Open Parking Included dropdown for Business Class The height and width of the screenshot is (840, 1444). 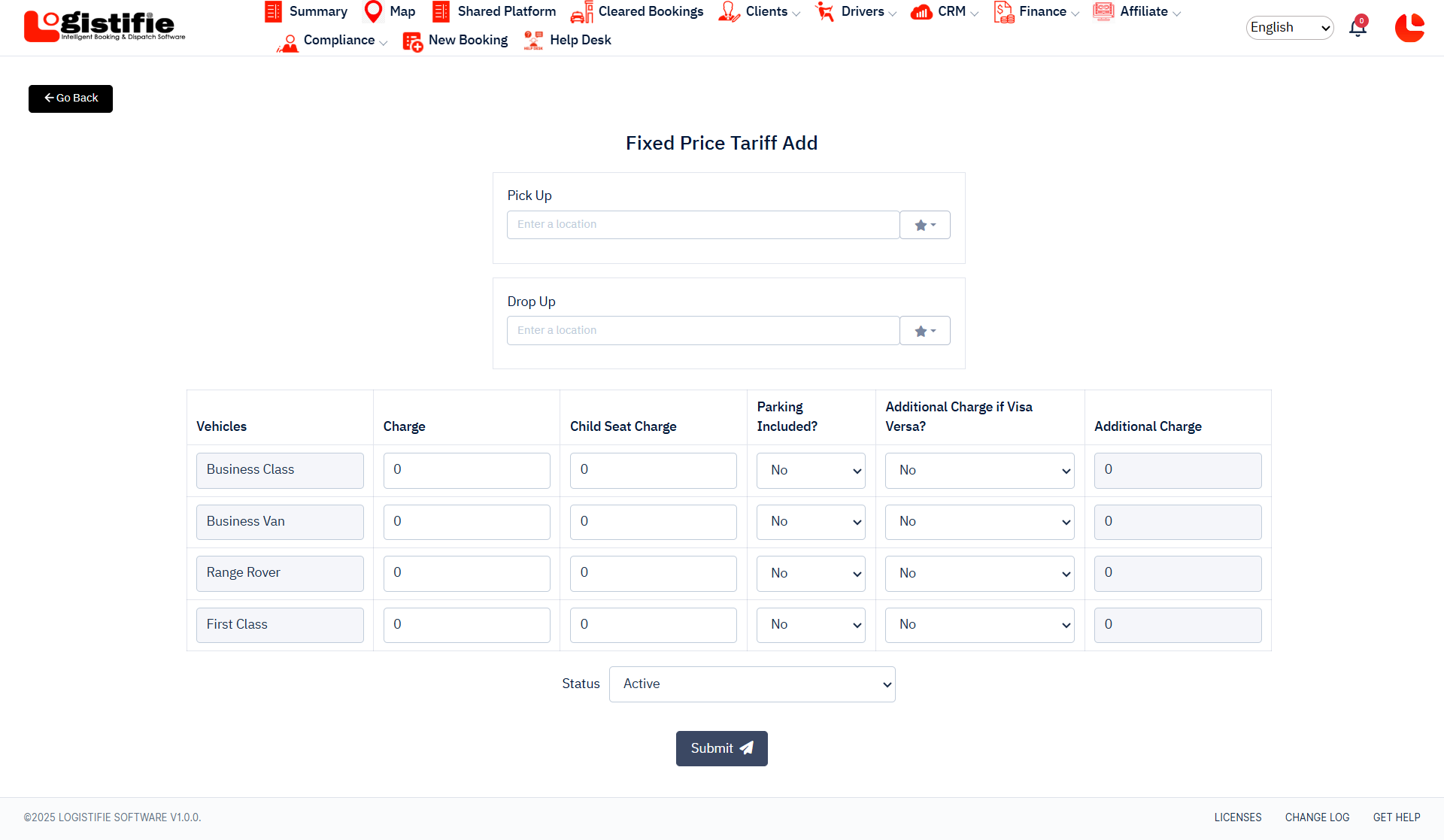pos(811,471)
